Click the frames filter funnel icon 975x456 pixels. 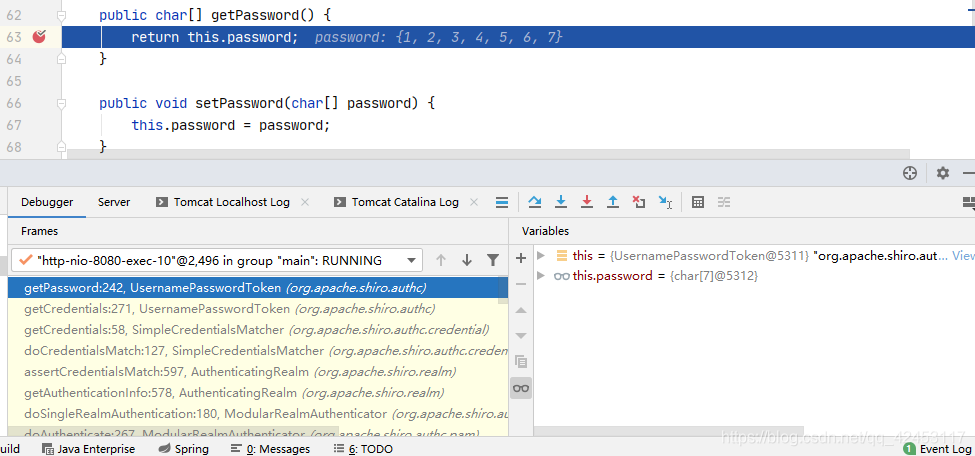point(492,260)
